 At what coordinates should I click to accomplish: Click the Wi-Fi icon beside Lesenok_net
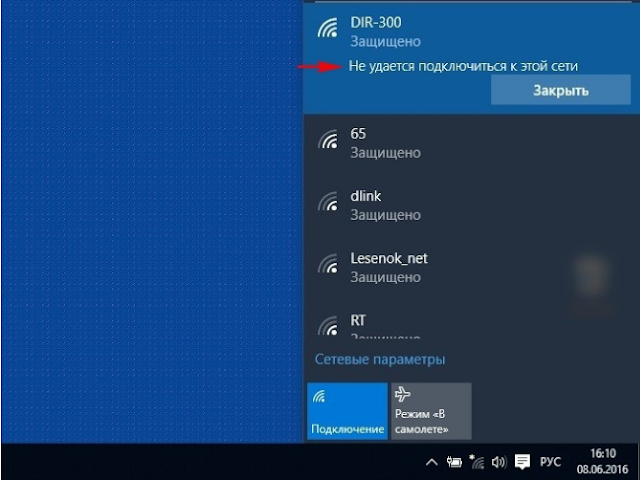click(x=328, y=263)
